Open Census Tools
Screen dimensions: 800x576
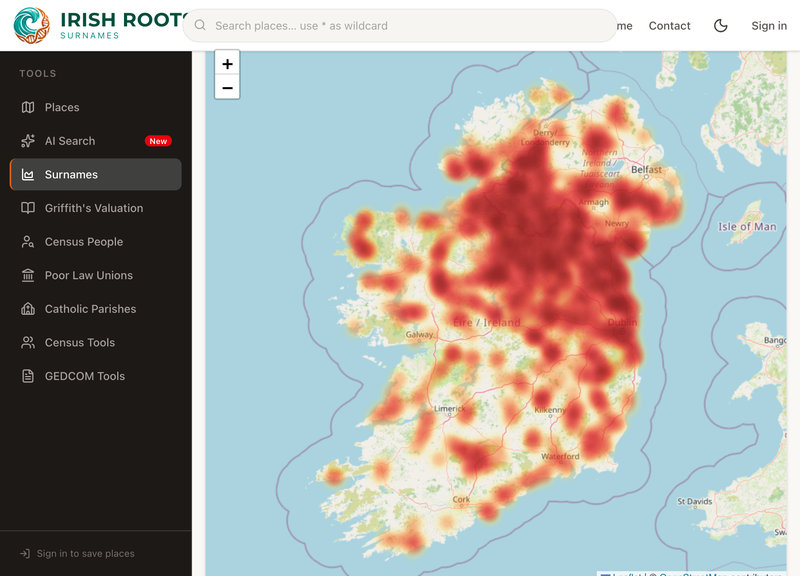[96, 342]
